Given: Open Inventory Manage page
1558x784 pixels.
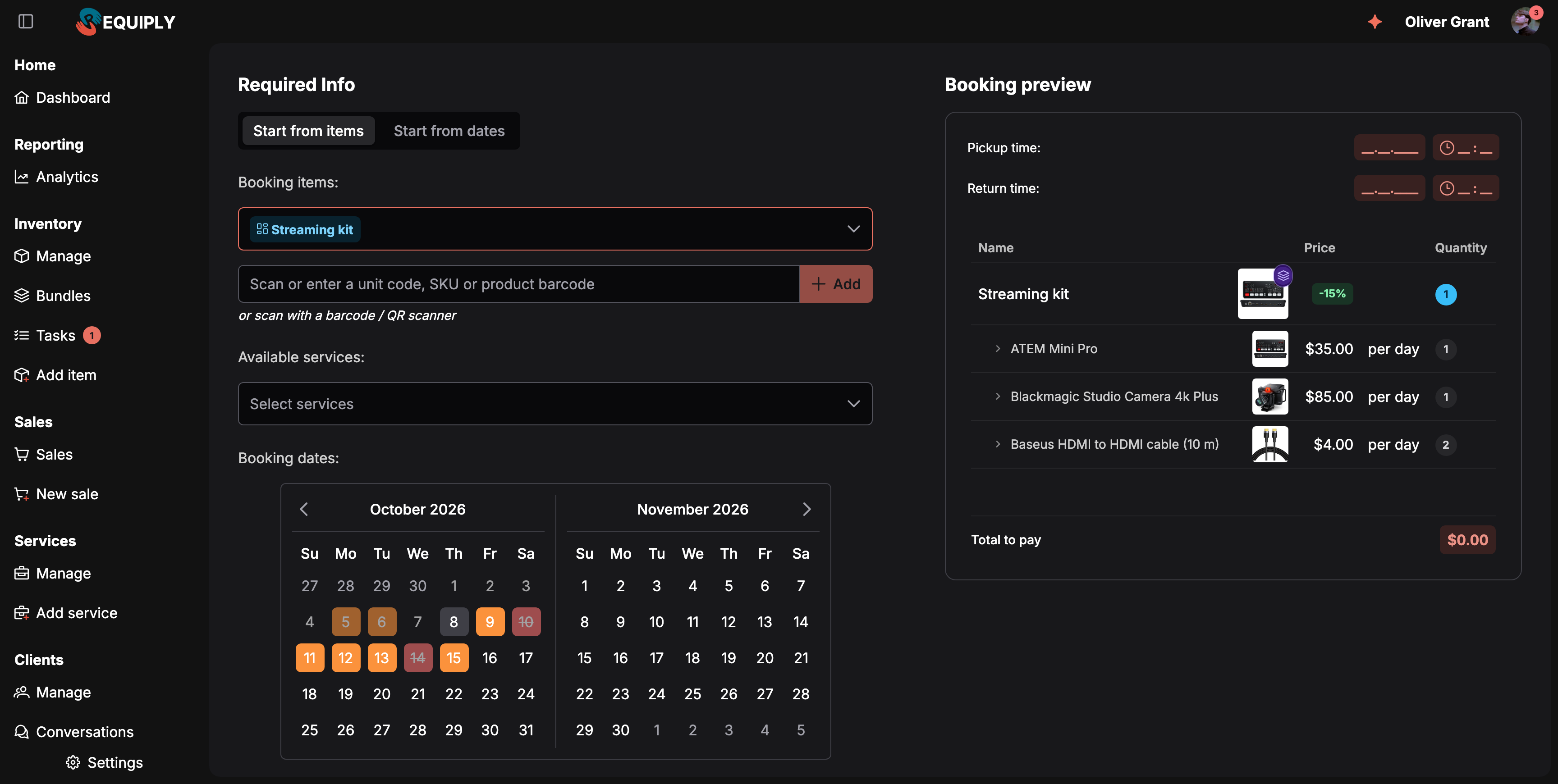Looking at the screenshot, I should tap(53, 256).
